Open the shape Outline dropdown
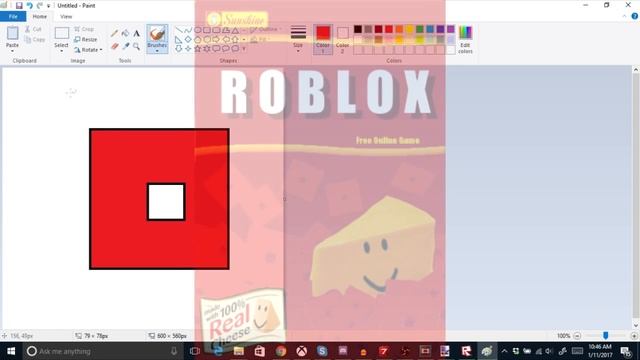Viewport: 640px width, 360px height. click(265, 30)
